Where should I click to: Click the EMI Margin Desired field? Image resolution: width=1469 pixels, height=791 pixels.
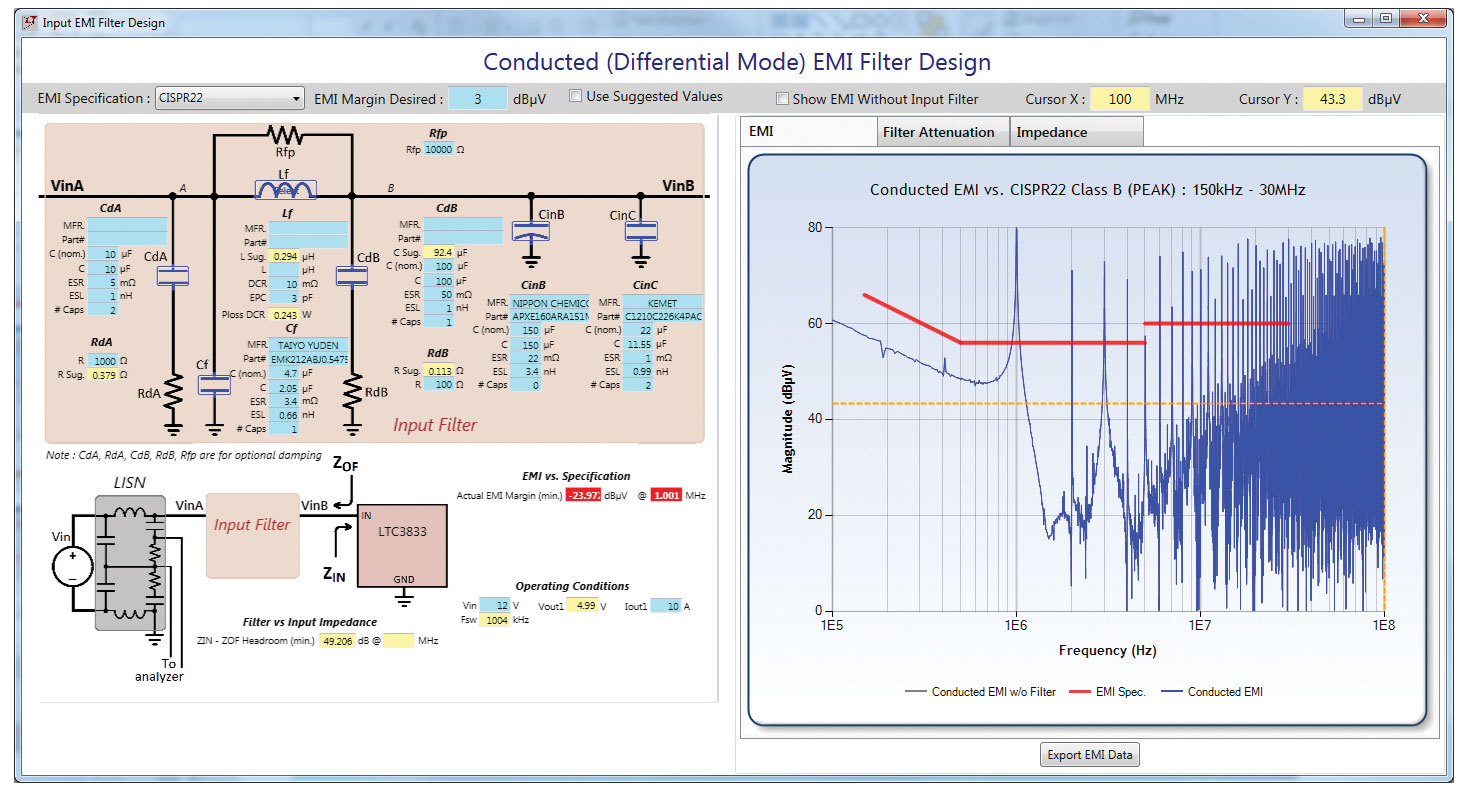click(477, 99)
